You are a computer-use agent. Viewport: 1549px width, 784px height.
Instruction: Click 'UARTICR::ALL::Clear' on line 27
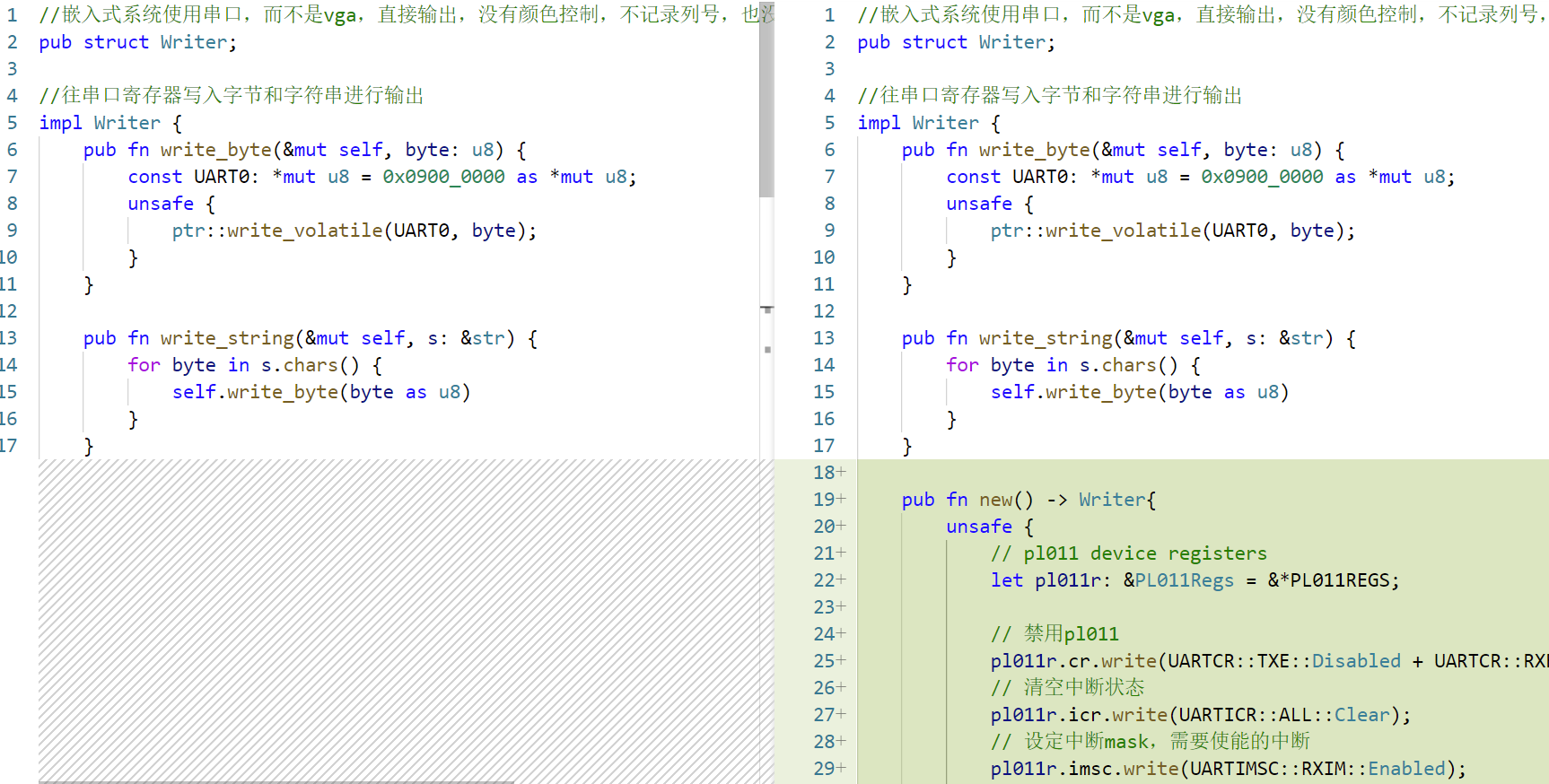tap(1284, 715)
